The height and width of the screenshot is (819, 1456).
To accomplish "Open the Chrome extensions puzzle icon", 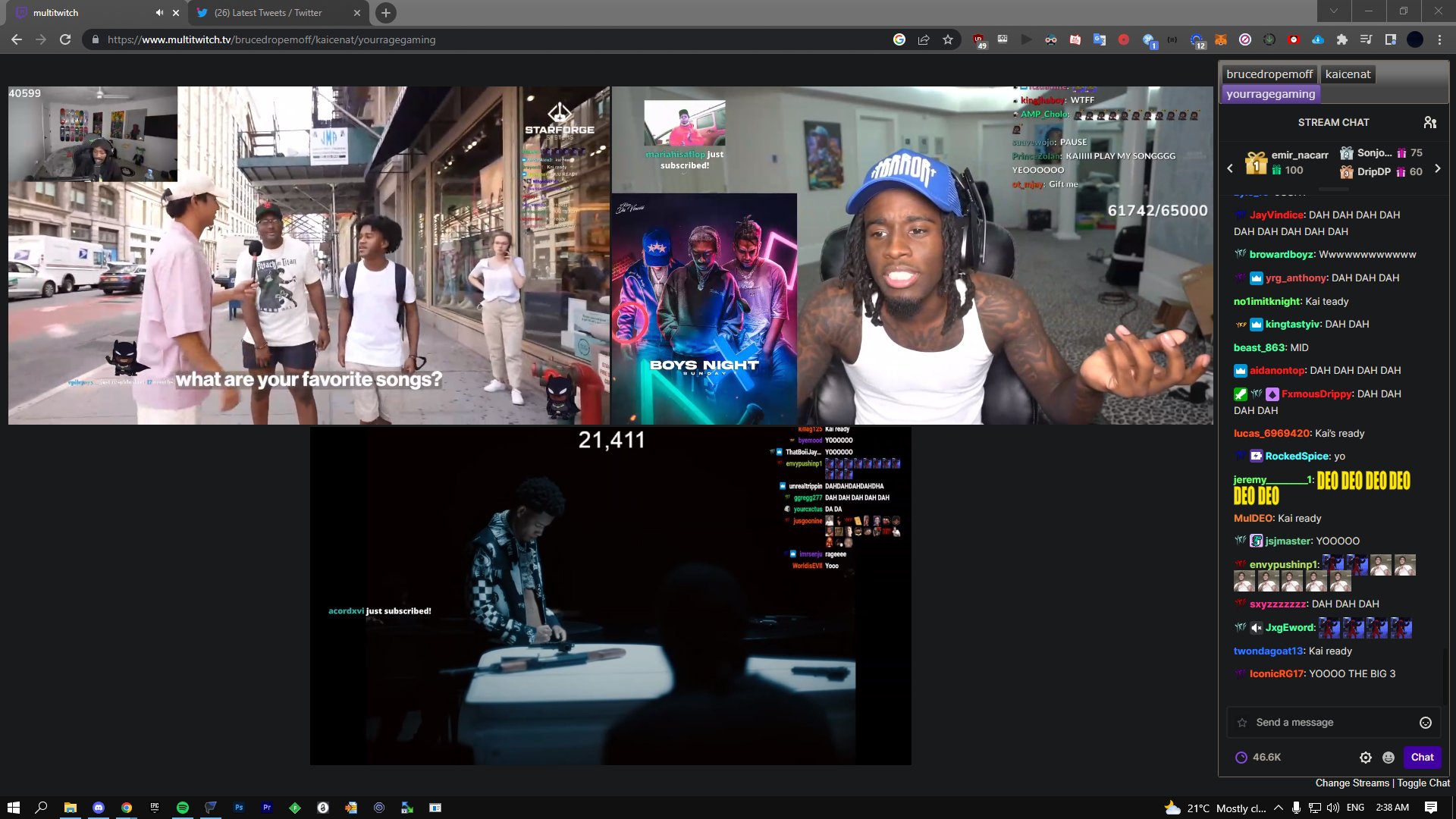I will (x=1341, y=39).
